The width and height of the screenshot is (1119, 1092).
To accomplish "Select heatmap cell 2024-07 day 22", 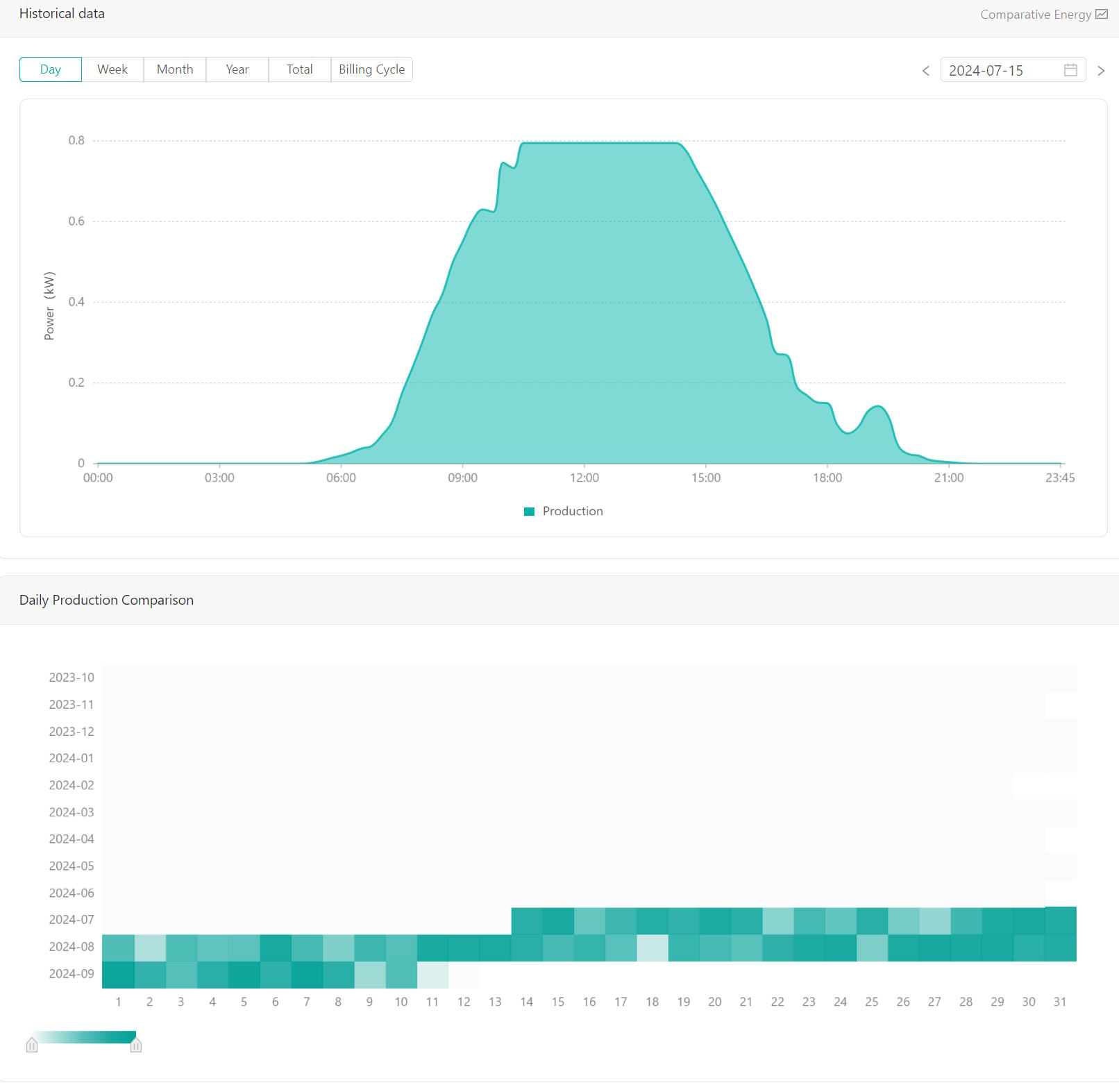I will [x=778, y=921].
